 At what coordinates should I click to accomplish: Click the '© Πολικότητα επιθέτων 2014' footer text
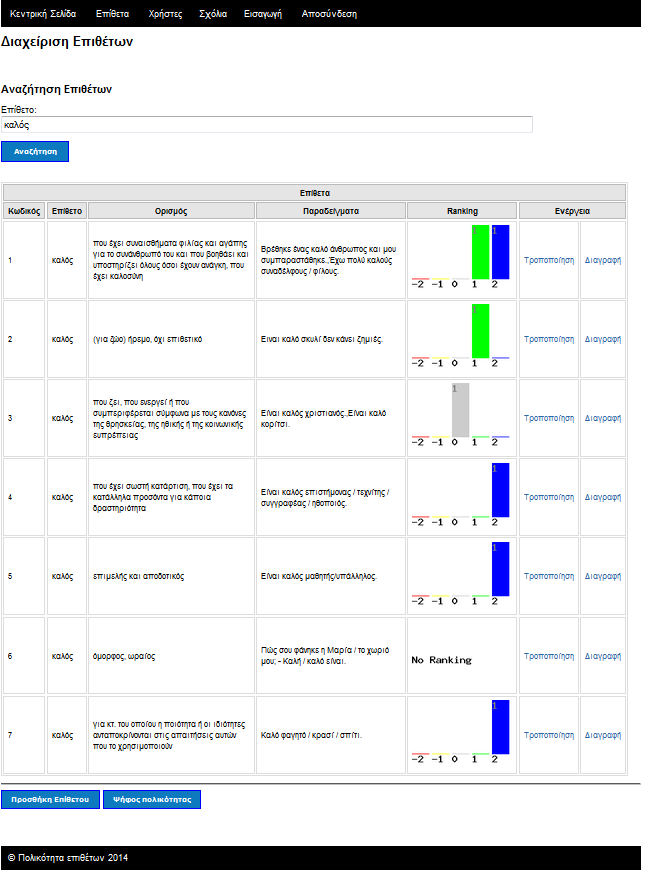tap(68, 858)
